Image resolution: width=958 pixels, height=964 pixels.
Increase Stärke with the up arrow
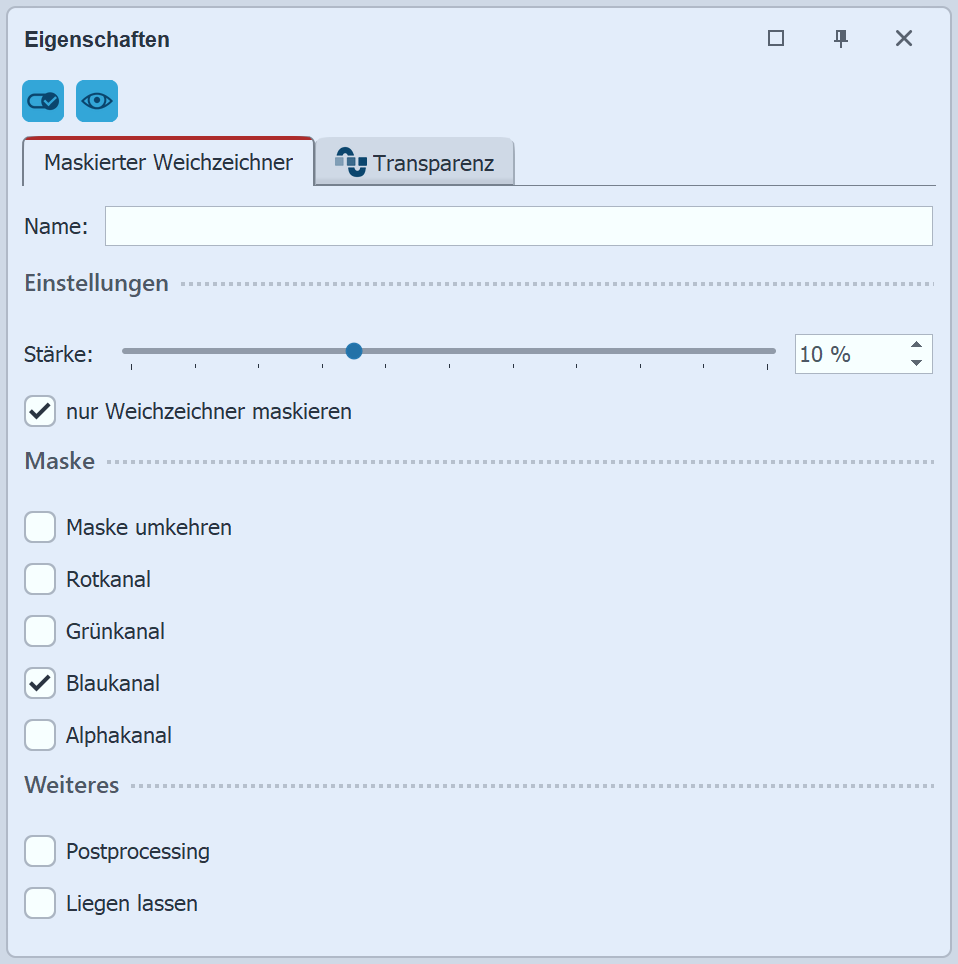(x=916, y=345)
